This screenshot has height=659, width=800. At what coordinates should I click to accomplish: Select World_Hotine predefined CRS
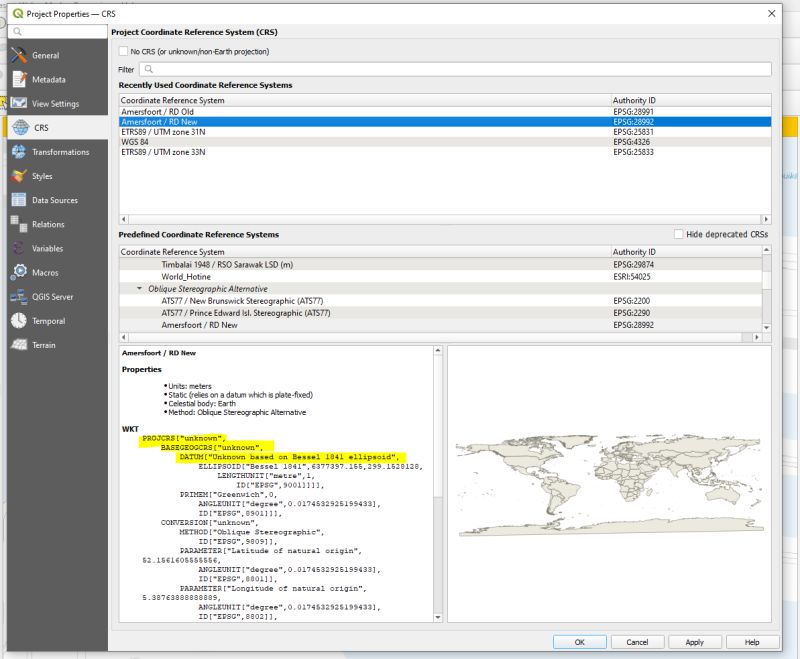coord(441,276)
